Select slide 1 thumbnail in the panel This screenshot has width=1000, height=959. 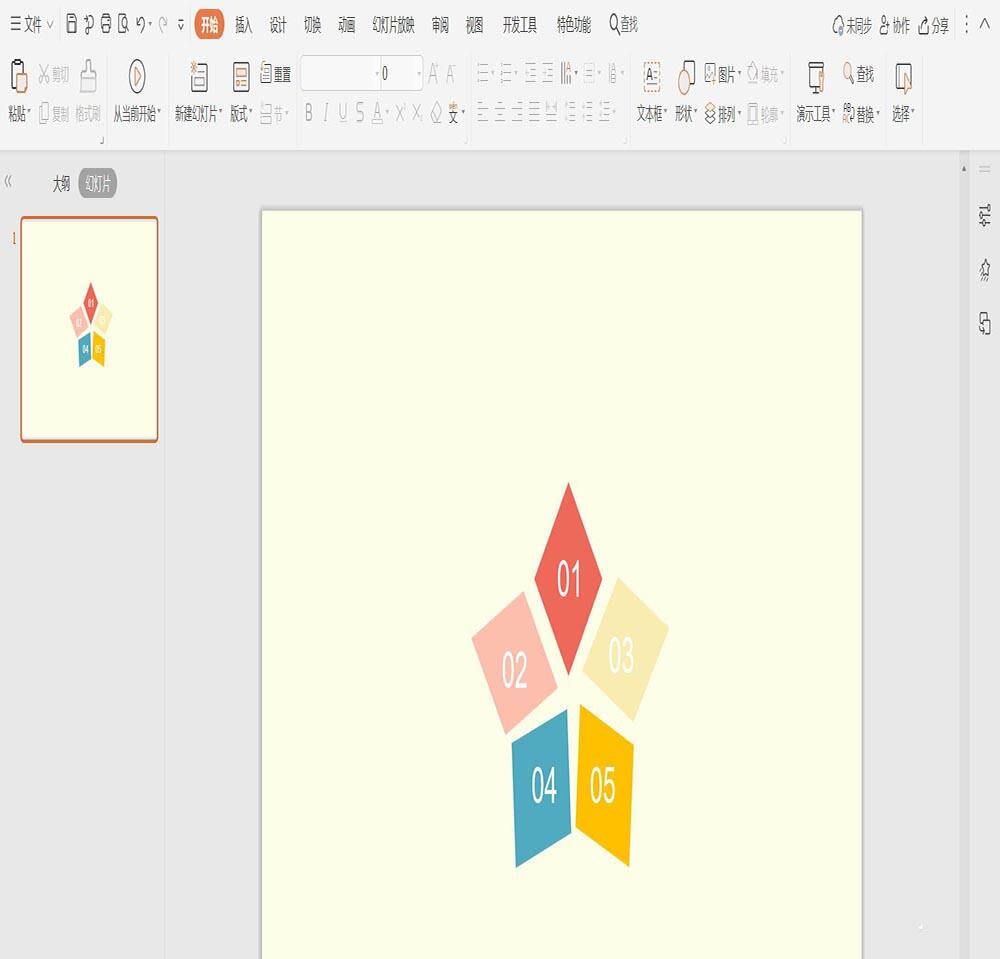[89, 329]
